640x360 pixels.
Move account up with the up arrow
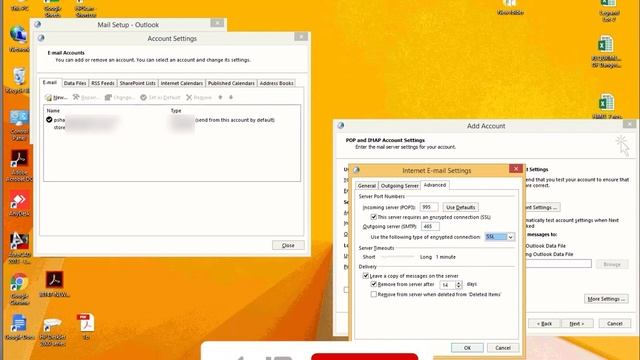(220, 98)
